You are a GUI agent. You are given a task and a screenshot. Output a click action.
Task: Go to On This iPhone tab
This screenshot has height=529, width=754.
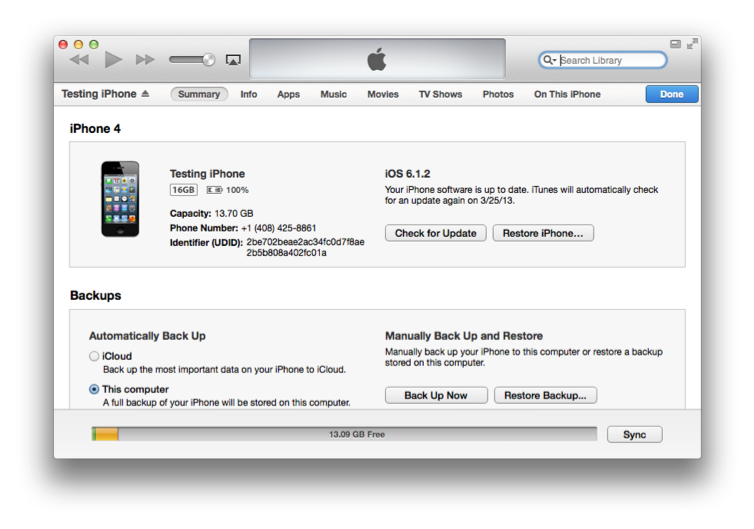(567, 94)
